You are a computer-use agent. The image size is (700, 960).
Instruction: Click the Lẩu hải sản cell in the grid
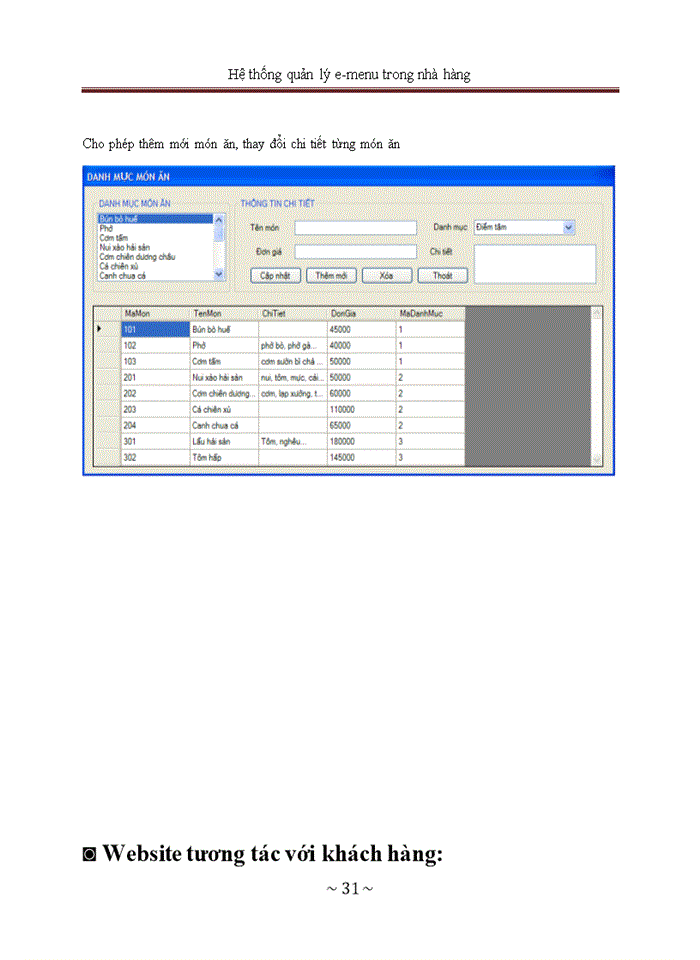[x=224, y=441]
